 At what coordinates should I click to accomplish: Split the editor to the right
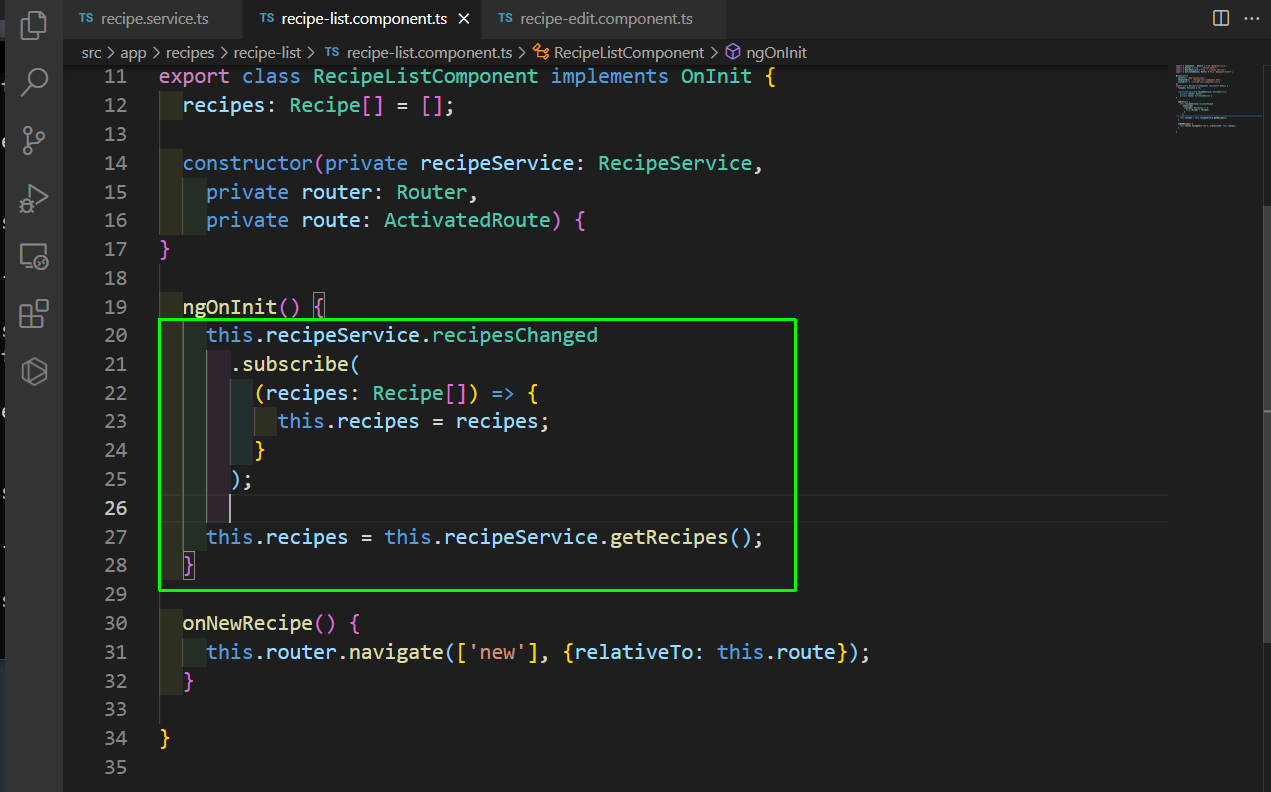(1220, 18)
